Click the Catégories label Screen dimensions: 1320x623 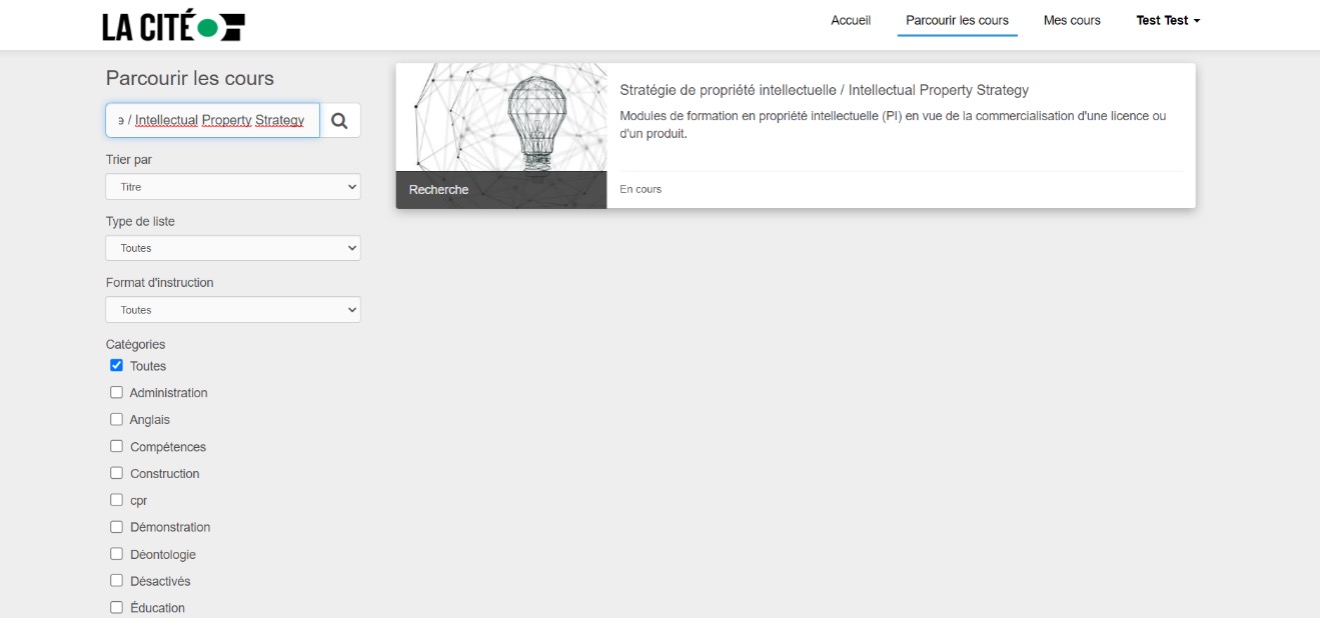(136, 344)
